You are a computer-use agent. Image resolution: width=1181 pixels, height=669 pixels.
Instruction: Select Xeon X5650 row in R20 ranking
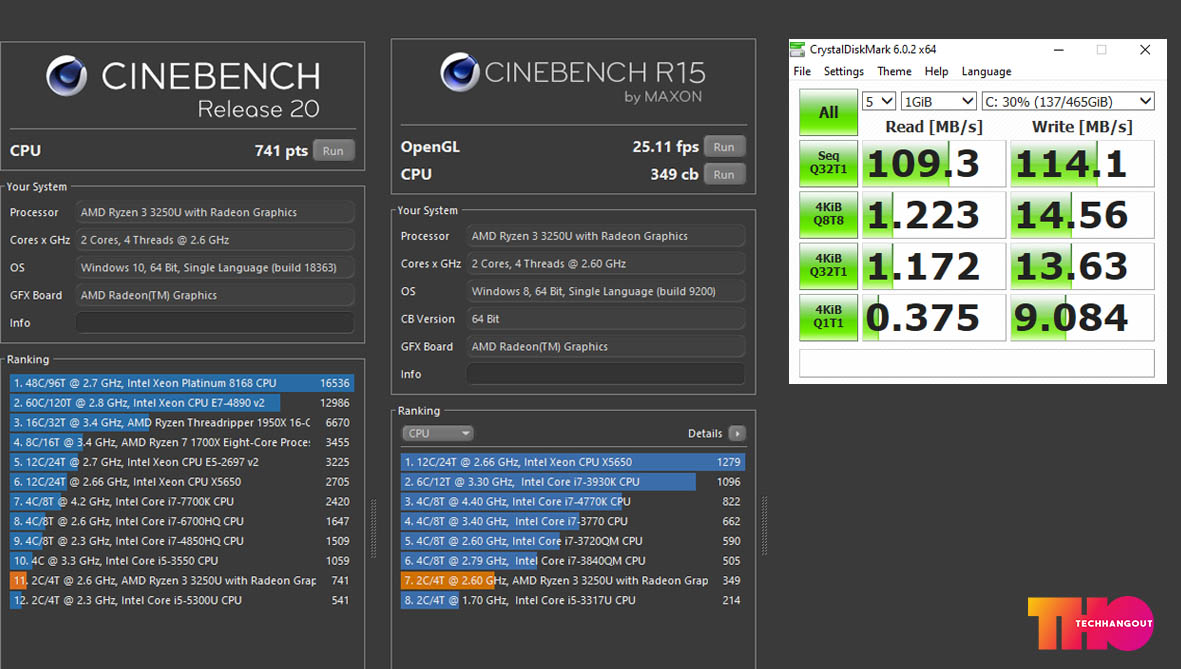182,481
